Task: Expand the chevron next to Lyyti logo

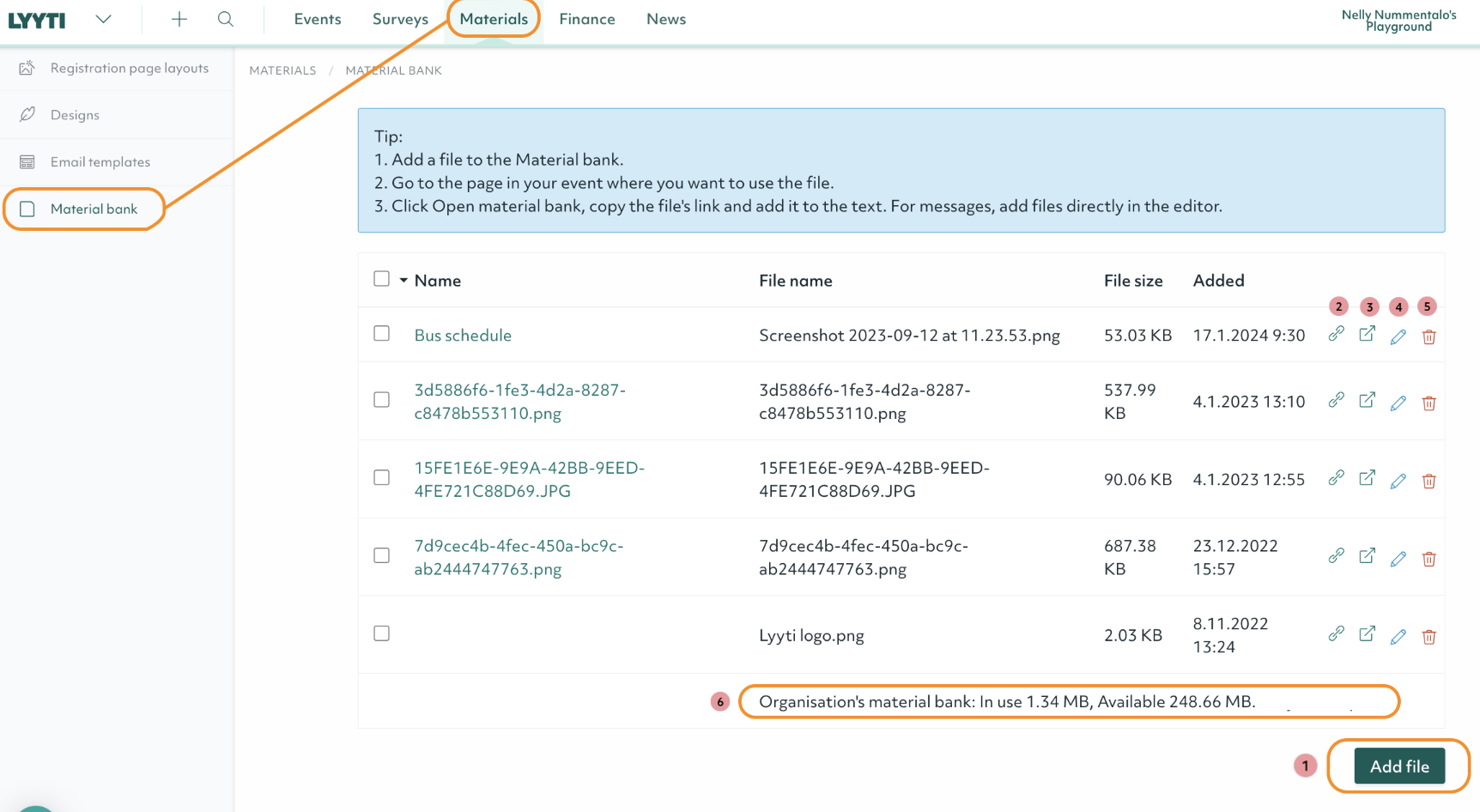Action: [103, 19]
